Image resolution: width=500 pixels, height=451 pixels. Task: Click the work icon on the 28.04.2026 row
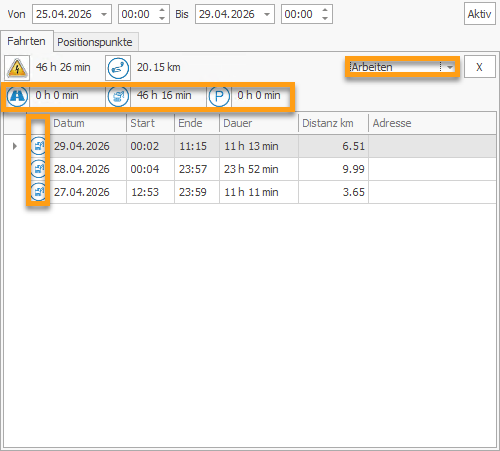pos(38,169)
